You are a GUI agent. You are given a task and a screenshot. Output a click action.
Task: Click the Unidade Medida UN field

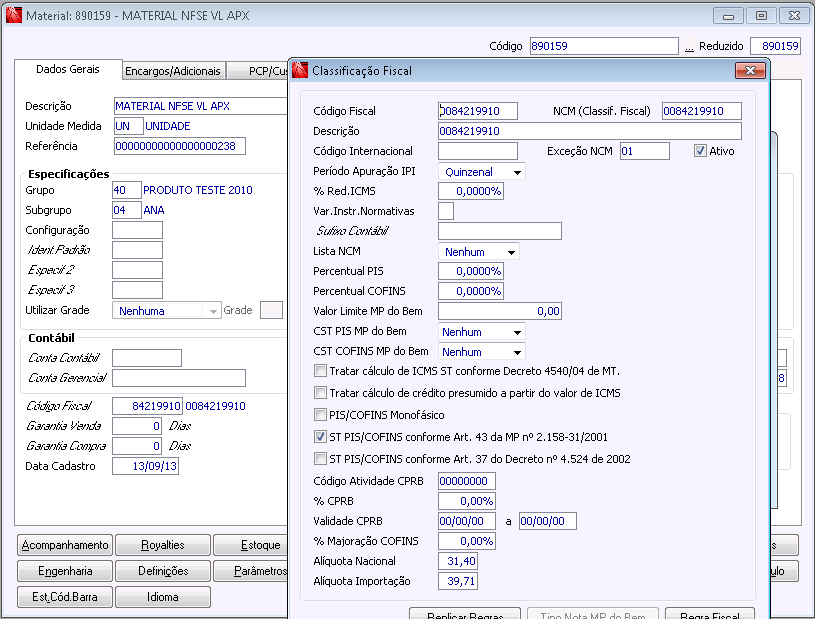(x=128, y=126)
